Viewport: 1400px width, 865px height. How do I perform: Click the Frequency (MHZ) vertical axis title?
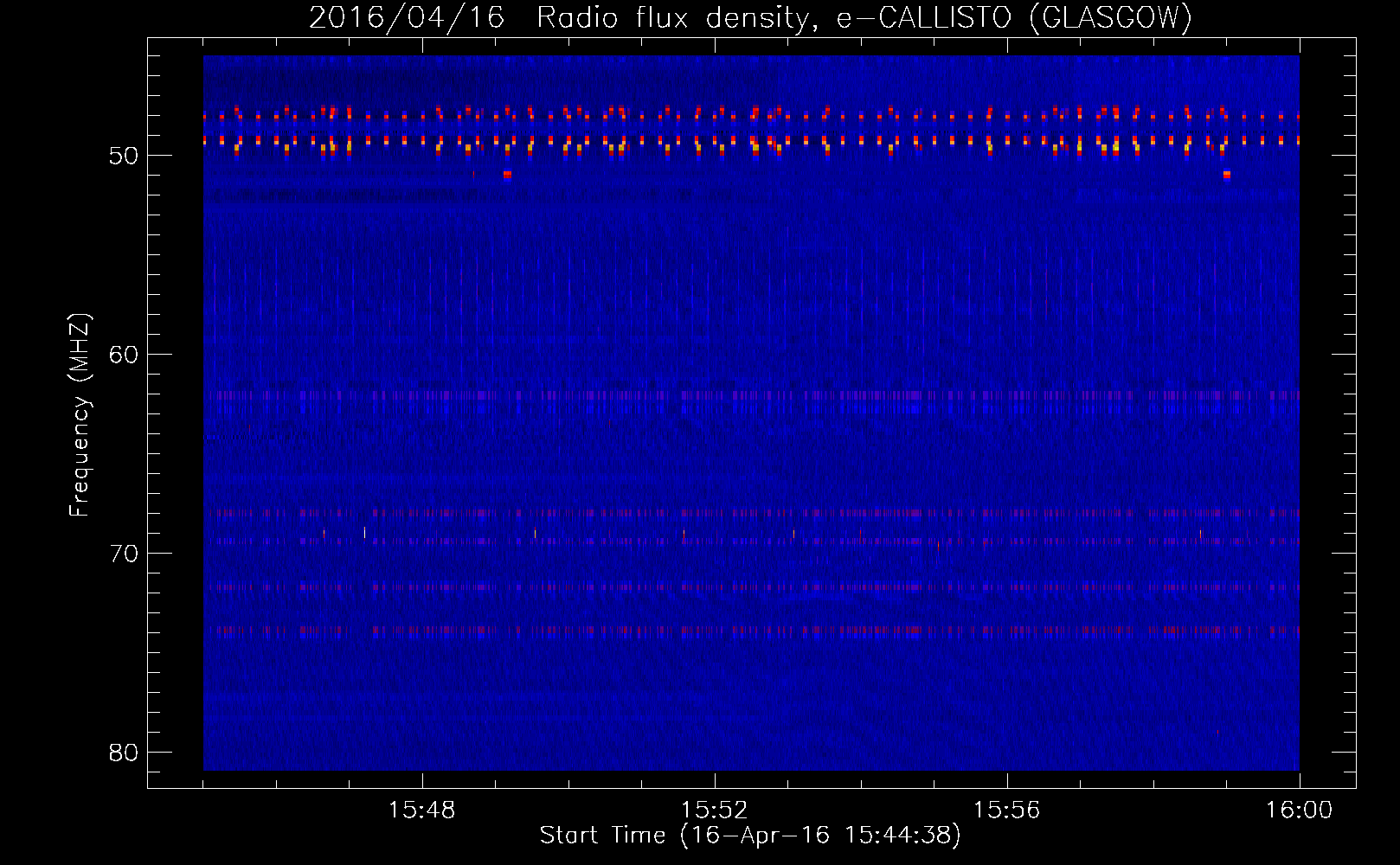pos(80,415)
